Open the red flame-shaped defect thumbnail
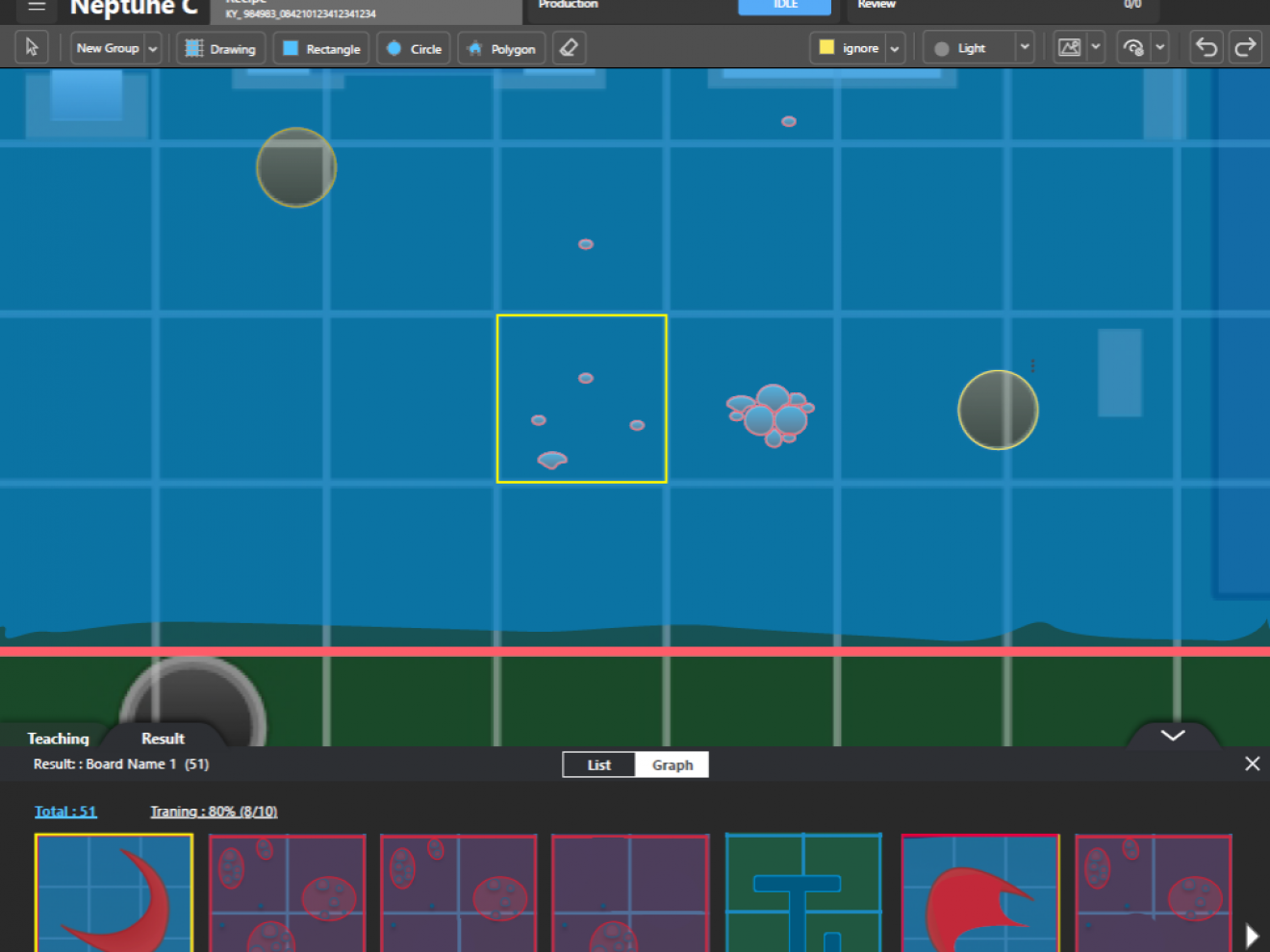The width and height of the screenshot is (1270, 952). pos(979,893)
